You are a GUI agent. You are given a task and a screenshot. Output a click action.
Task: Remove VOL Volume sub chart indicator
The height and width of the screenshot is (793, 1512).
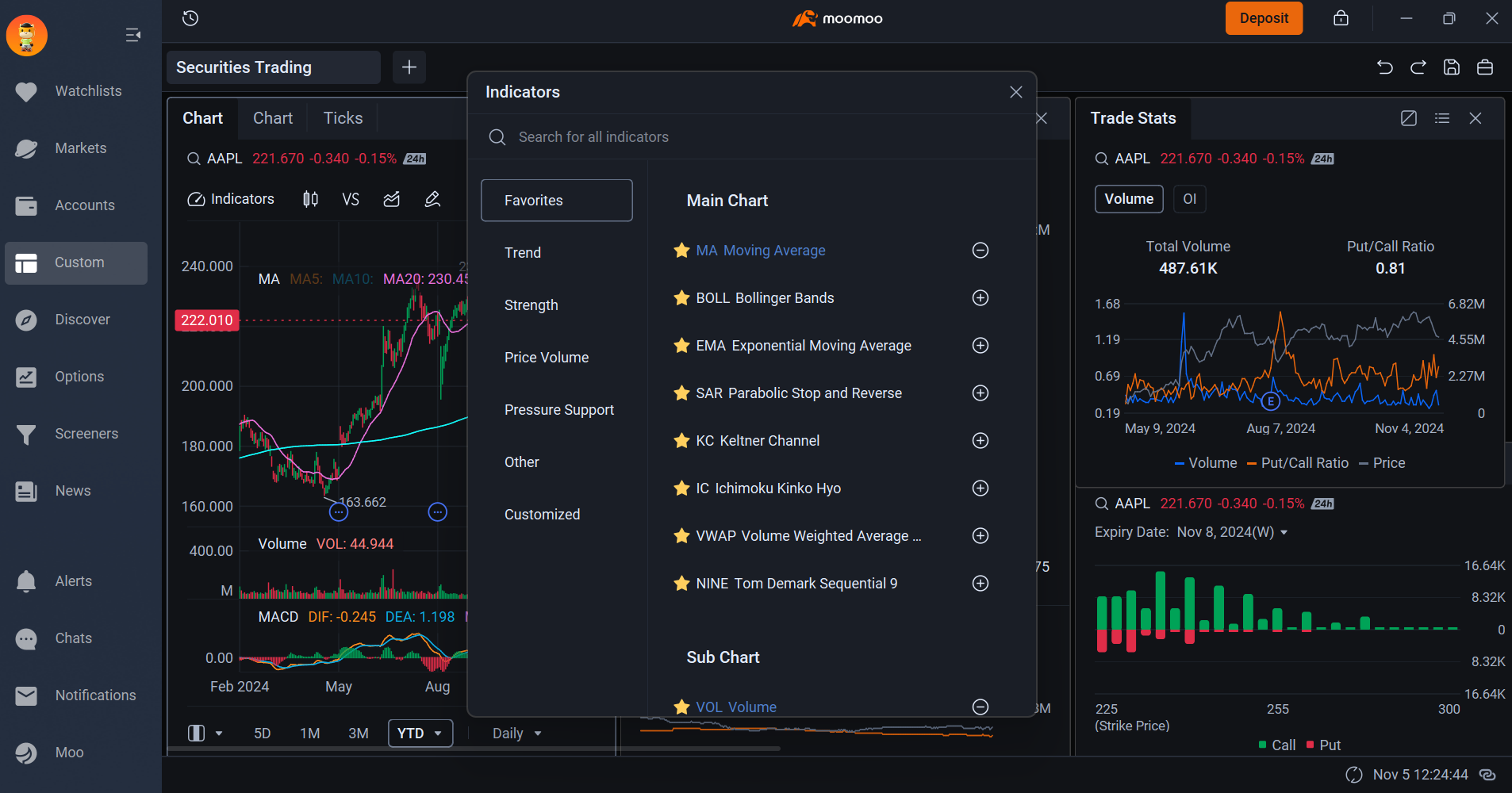pos(980,707)
